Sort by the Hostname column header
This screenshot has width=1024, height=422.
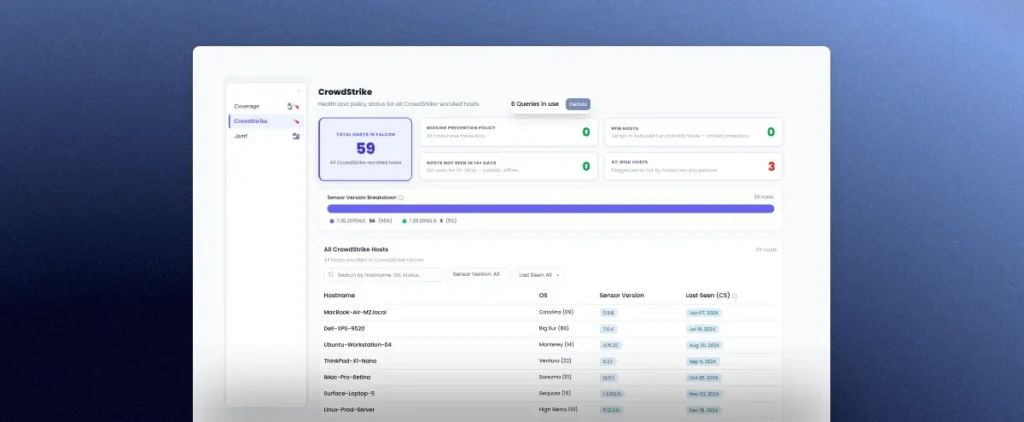click(340, 295)
